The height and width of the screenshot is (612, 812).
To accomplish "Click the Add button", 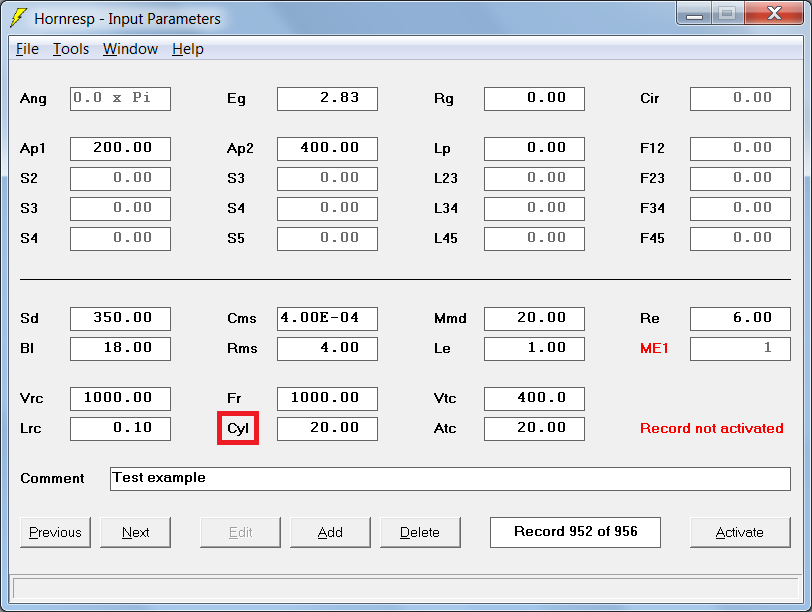I will tap(330, 532).
